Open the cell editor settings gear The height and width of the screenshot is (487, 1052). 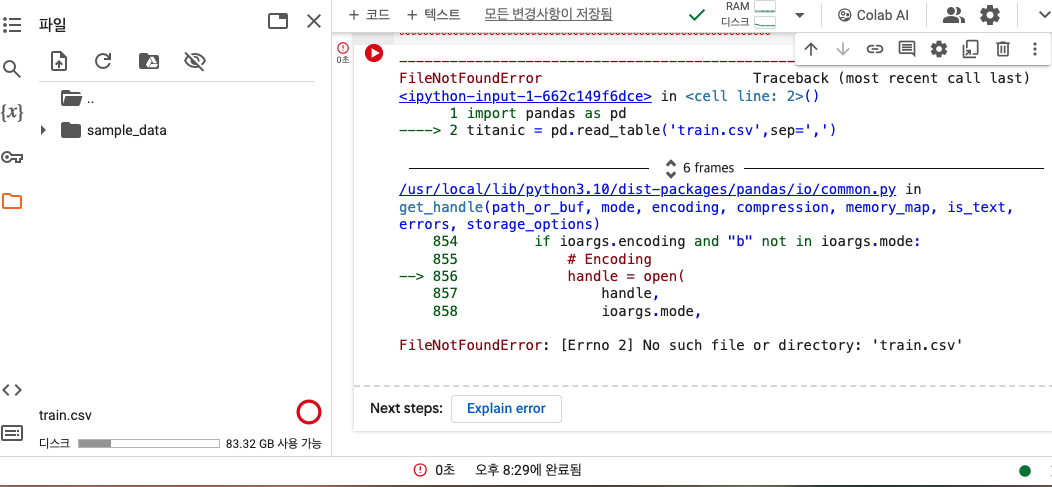point(939,48)
